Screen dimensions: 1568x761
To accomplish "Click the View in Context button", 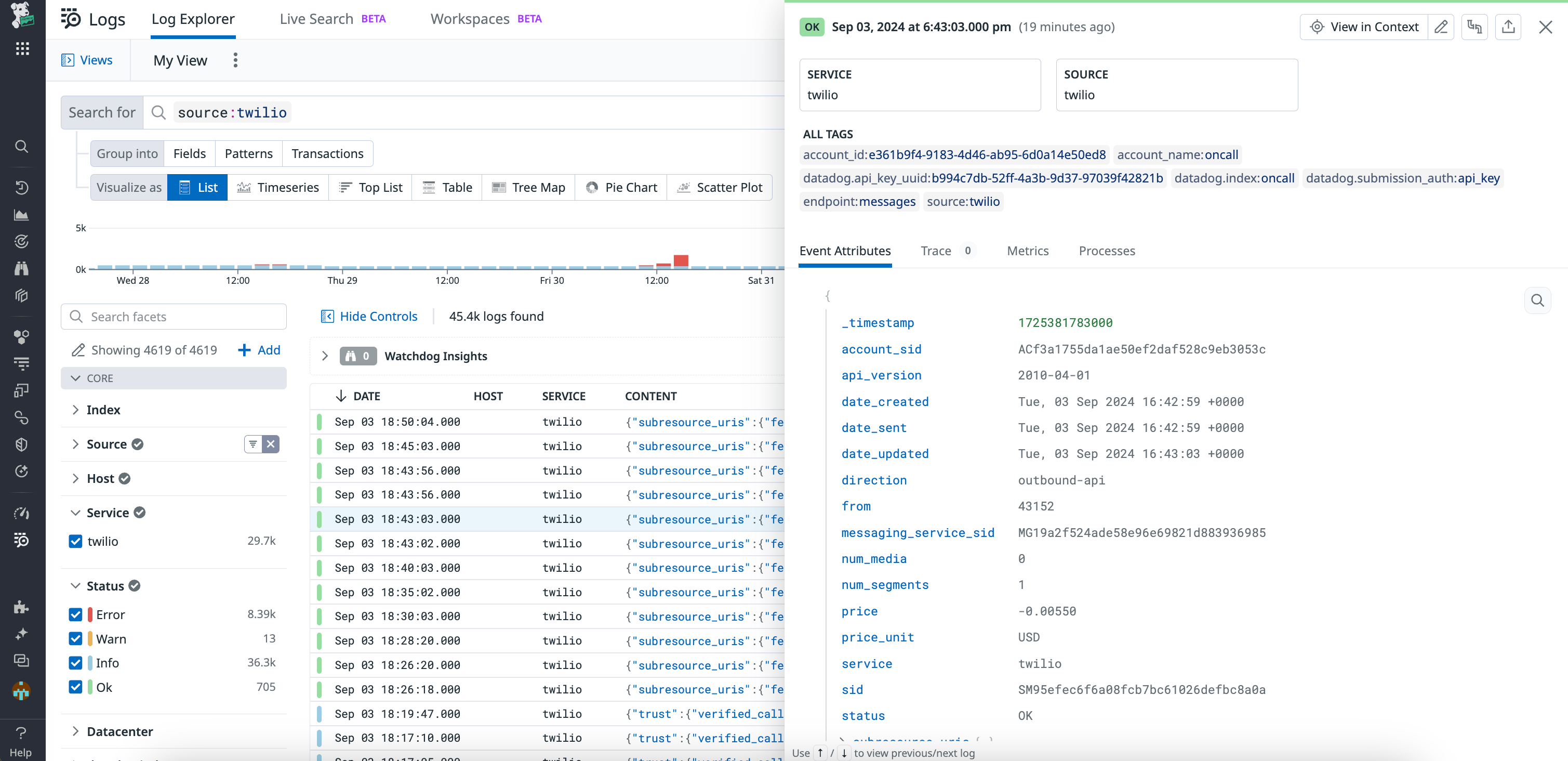I will (x=1363, y=27).
